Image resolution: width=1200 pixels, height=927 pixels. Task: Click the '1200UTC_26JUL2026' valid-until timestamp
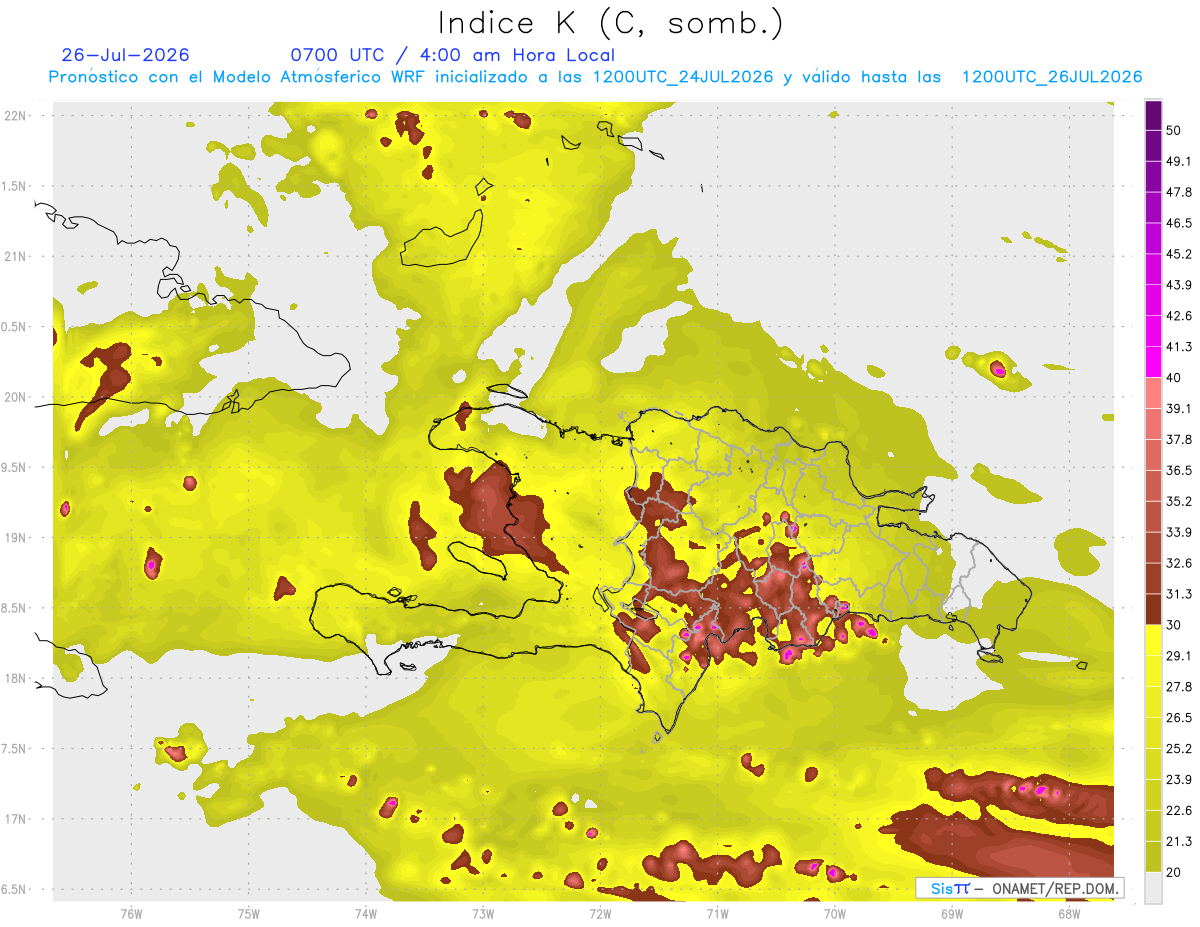point(1052,77)
